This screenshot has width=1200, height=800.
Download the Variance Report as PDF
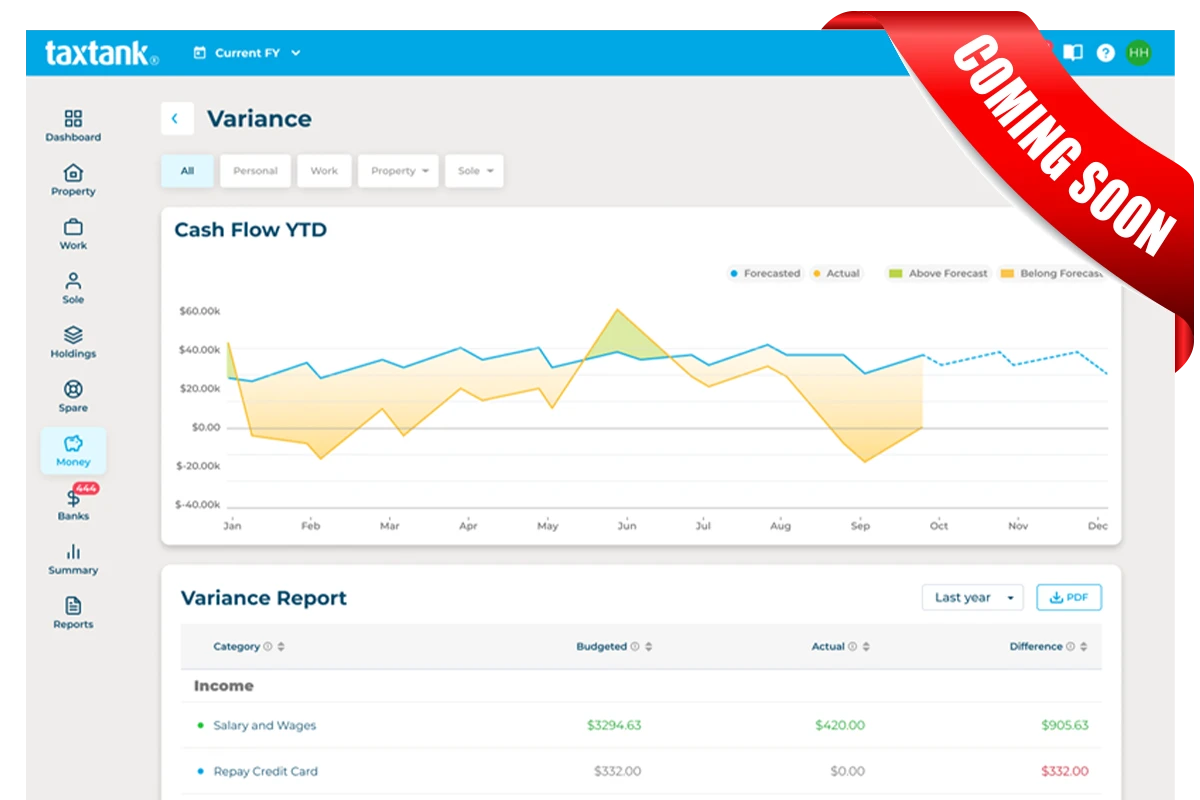(x=1069, y=597)
